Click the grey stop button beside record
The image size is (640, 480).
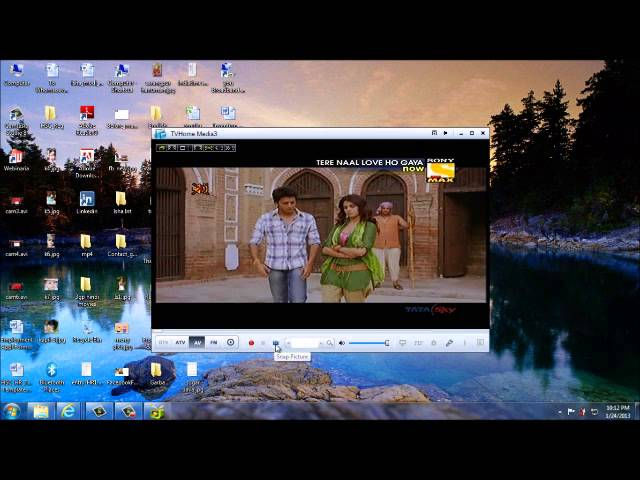263,343
